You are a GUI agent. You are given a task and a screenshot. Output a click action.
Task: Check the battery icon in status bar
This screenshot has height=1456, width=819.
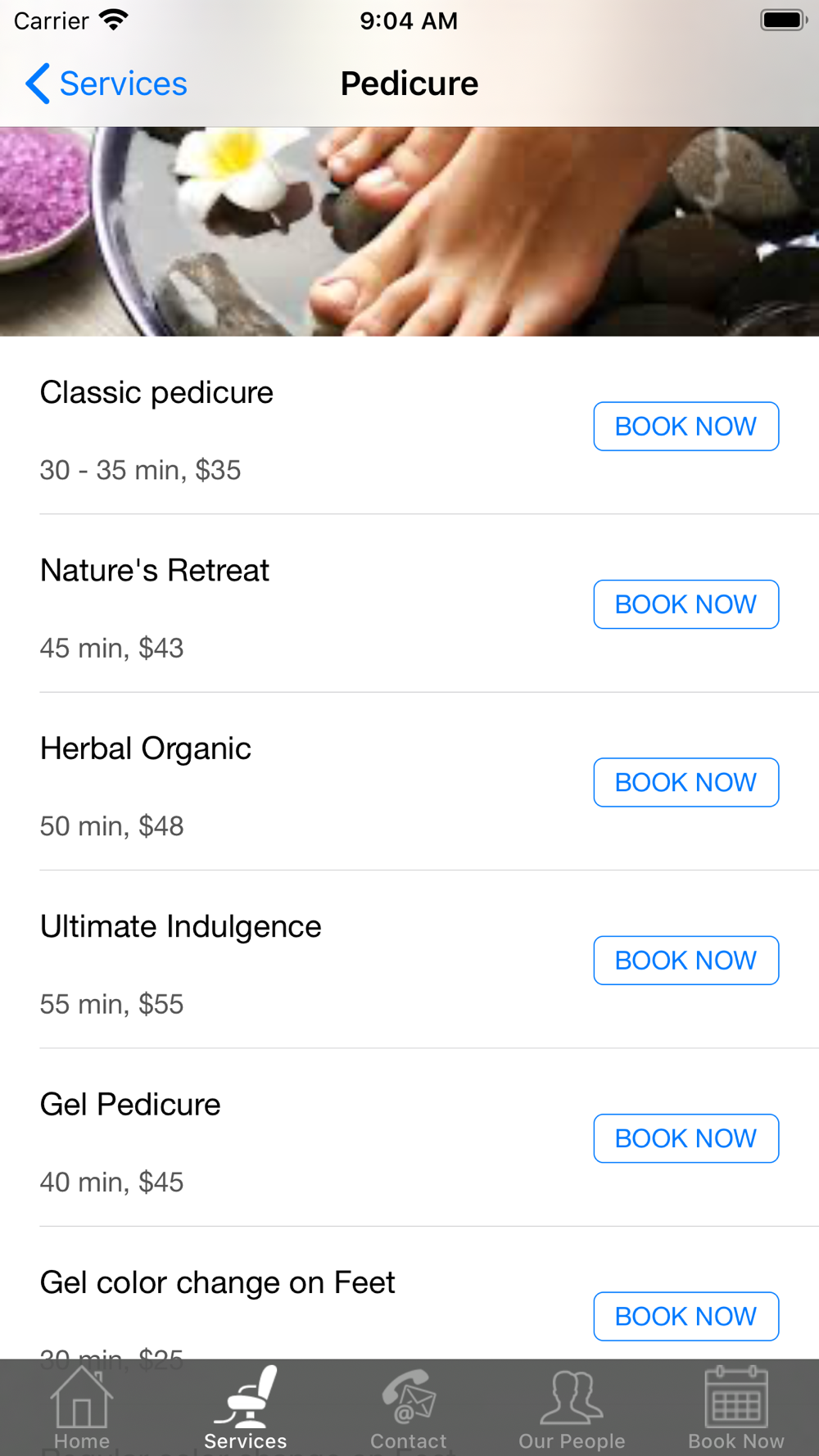783,20
